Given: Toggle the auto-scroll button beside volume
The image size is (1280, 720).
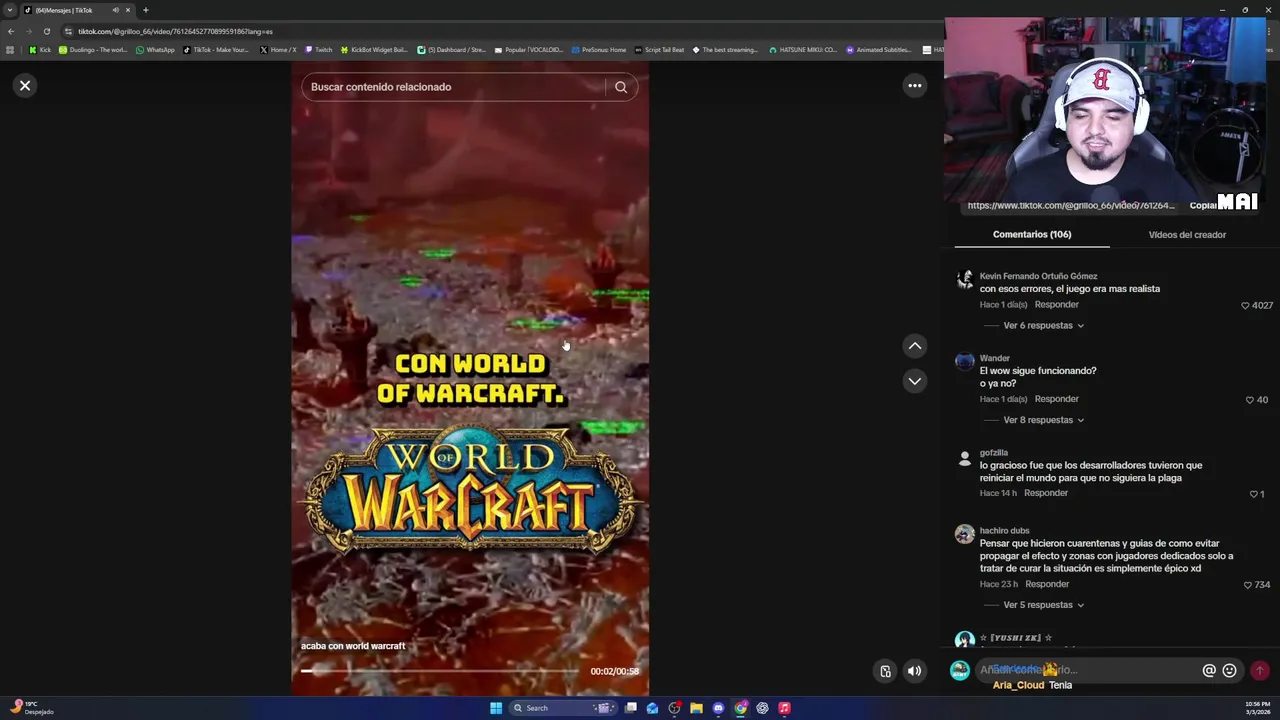Looking at the screenshot, I should tap(885, 671).
